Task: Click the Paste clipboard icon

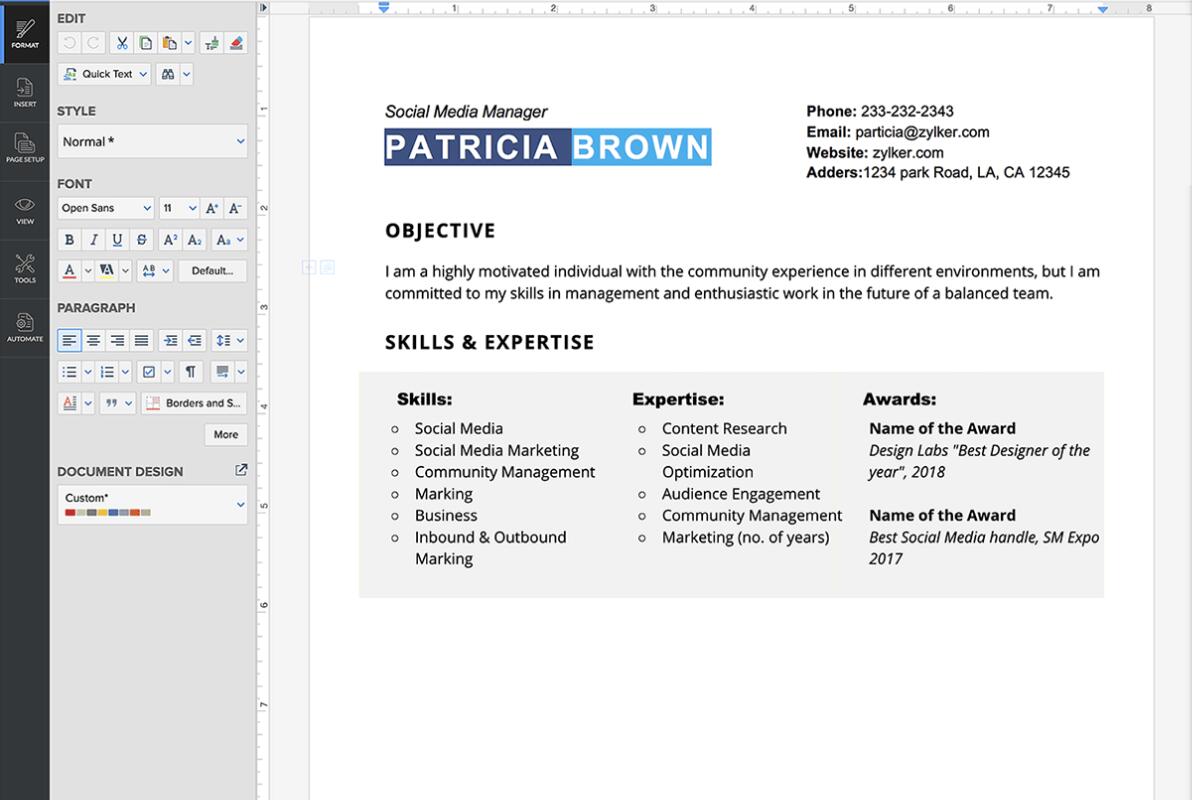Action: tap(170, 43)
